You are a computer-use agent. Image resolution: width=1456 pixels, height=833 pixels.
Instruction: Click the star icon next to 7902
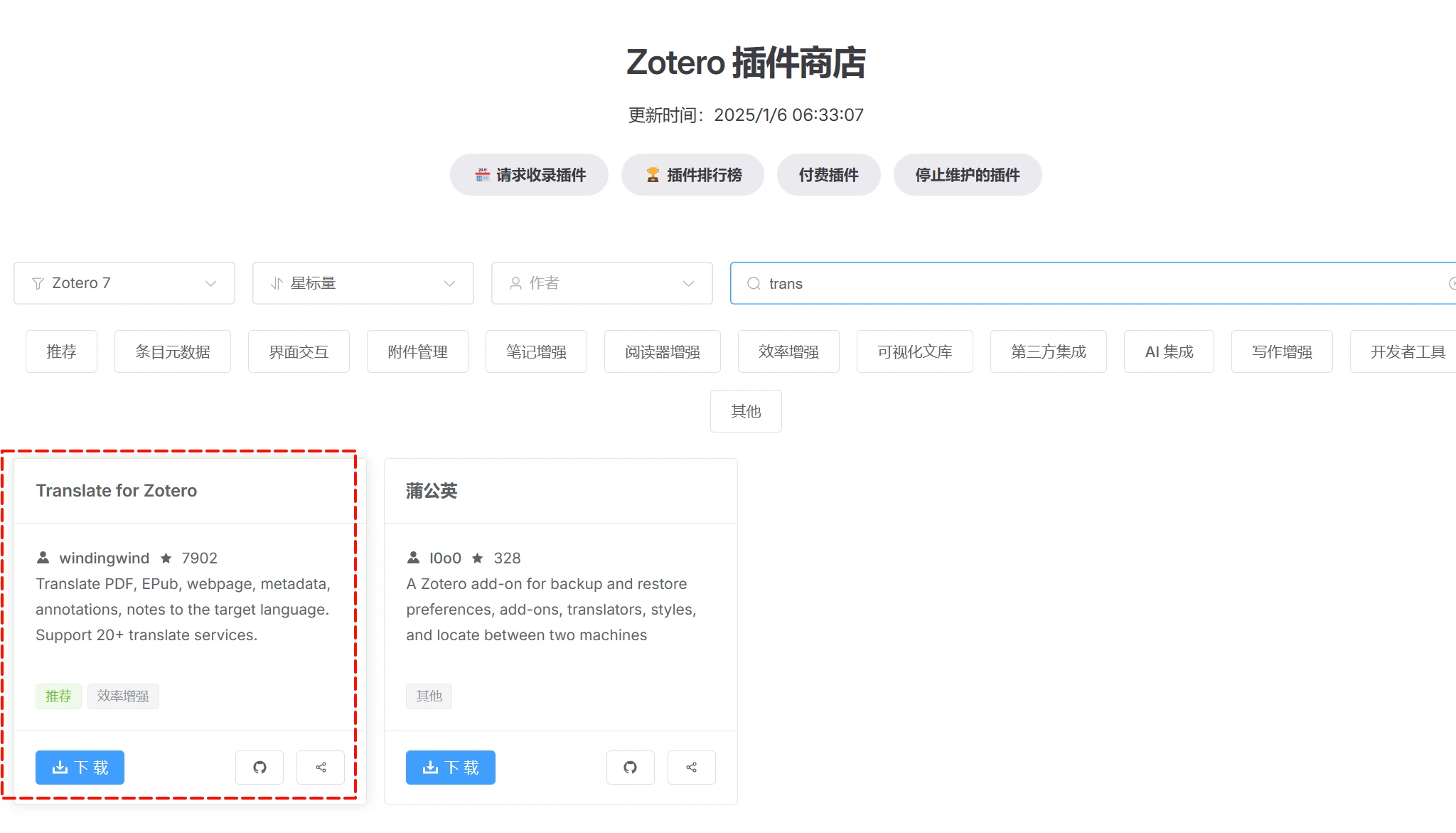166,558
